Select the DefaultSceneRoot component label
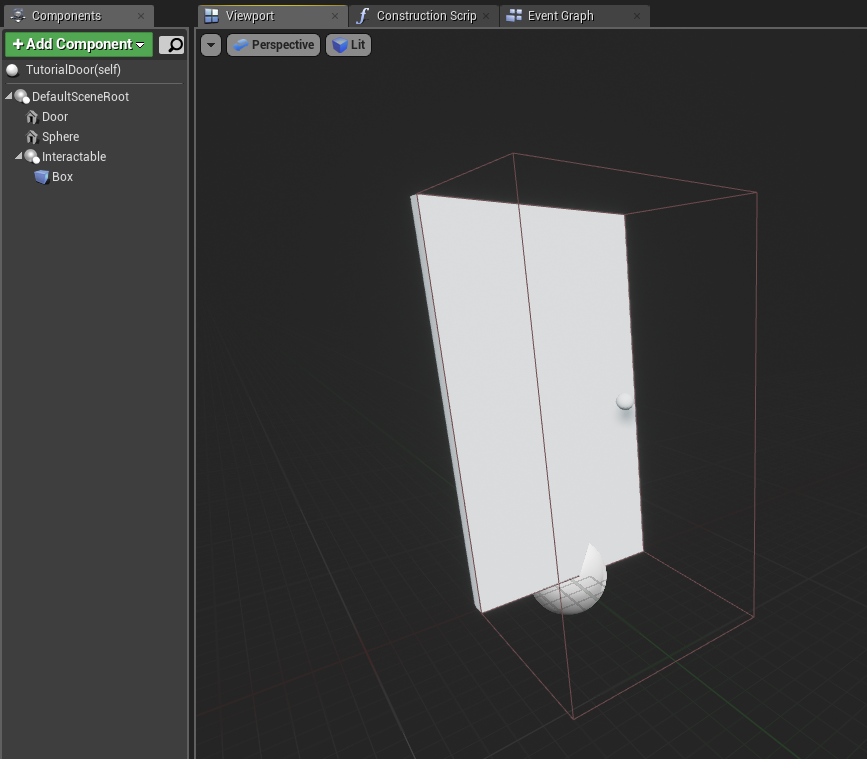 80,97
